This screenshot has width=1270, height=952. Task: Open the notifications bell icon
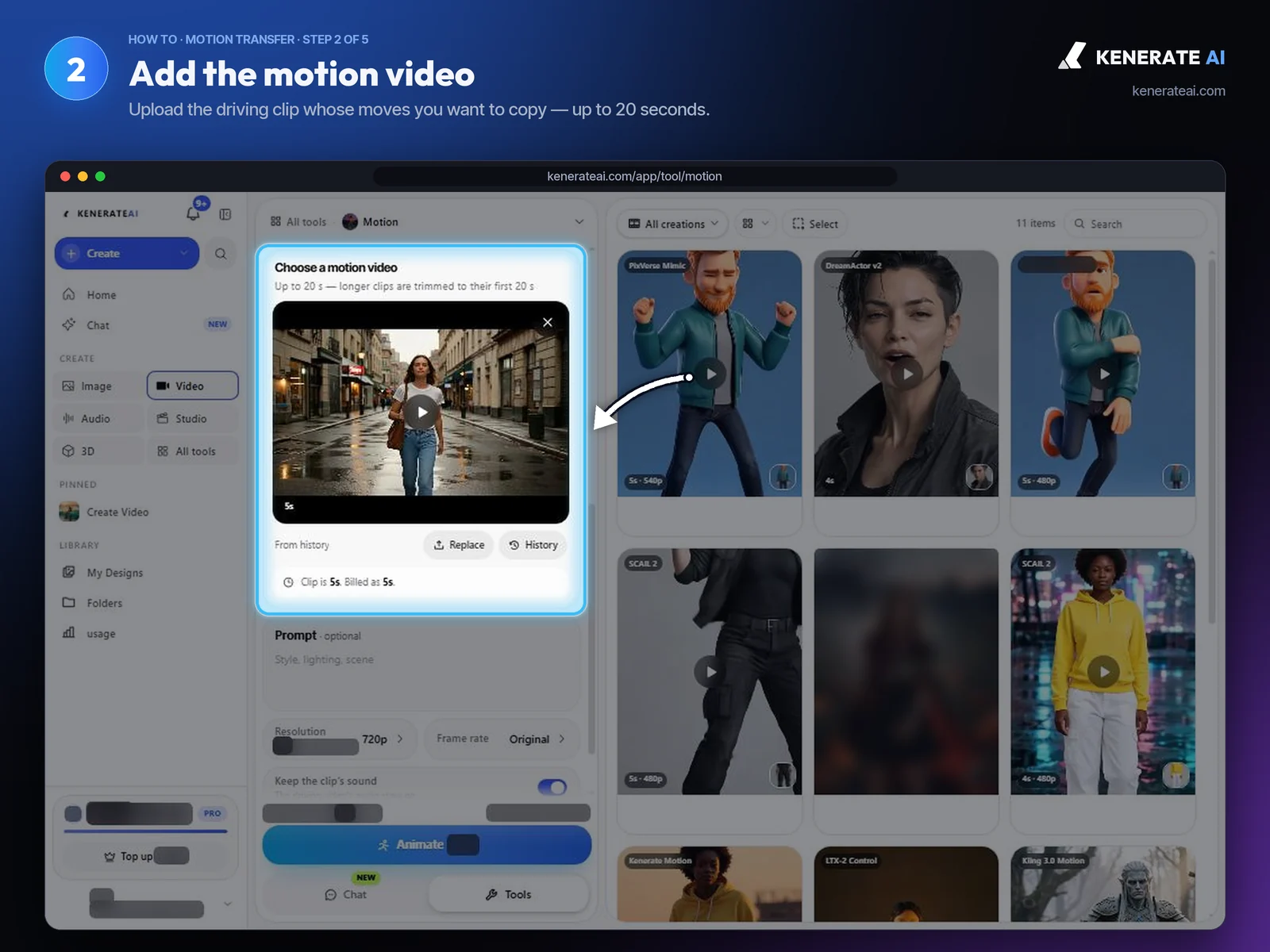point(193,213)
